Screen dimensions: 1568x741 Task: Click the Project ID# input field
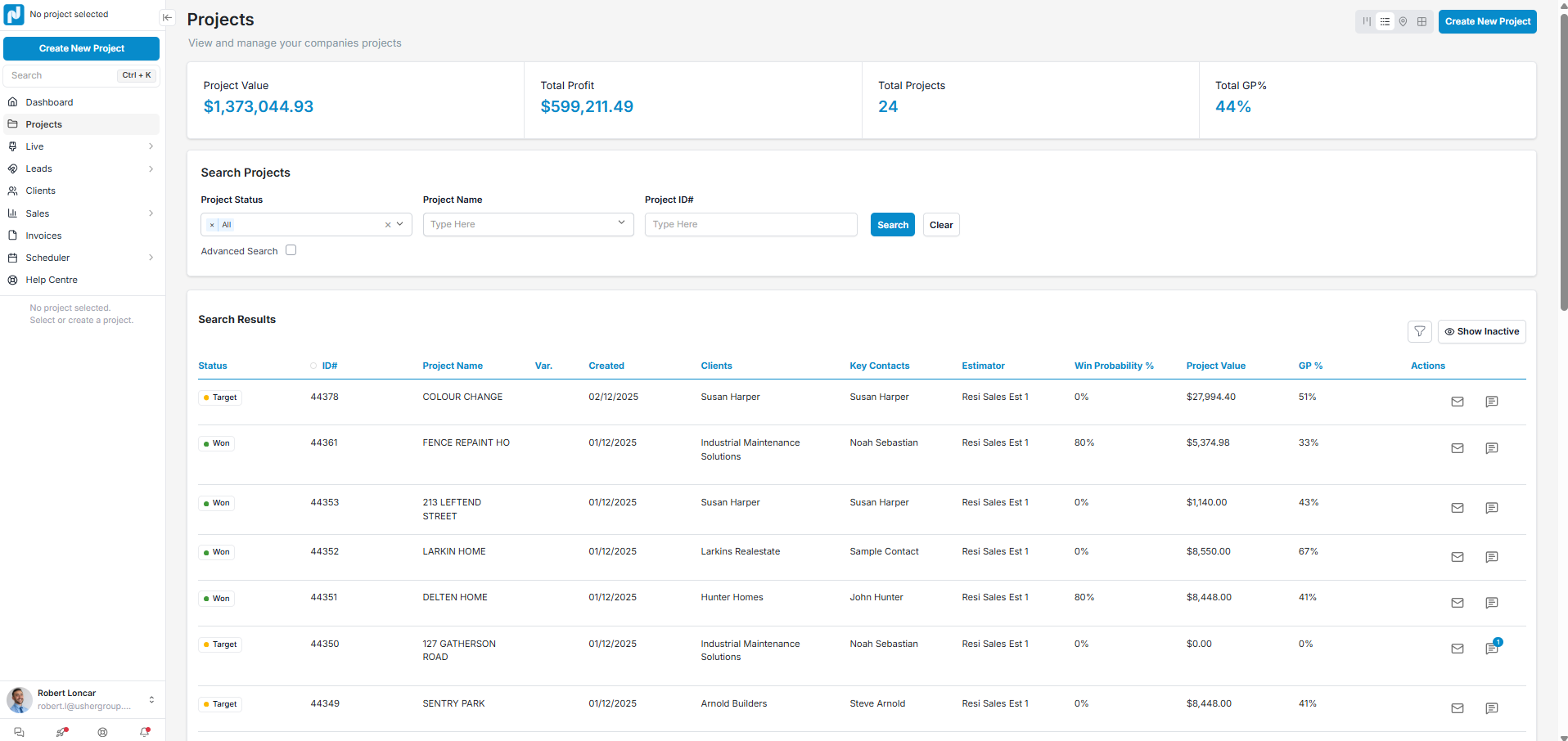click(750, 224)
